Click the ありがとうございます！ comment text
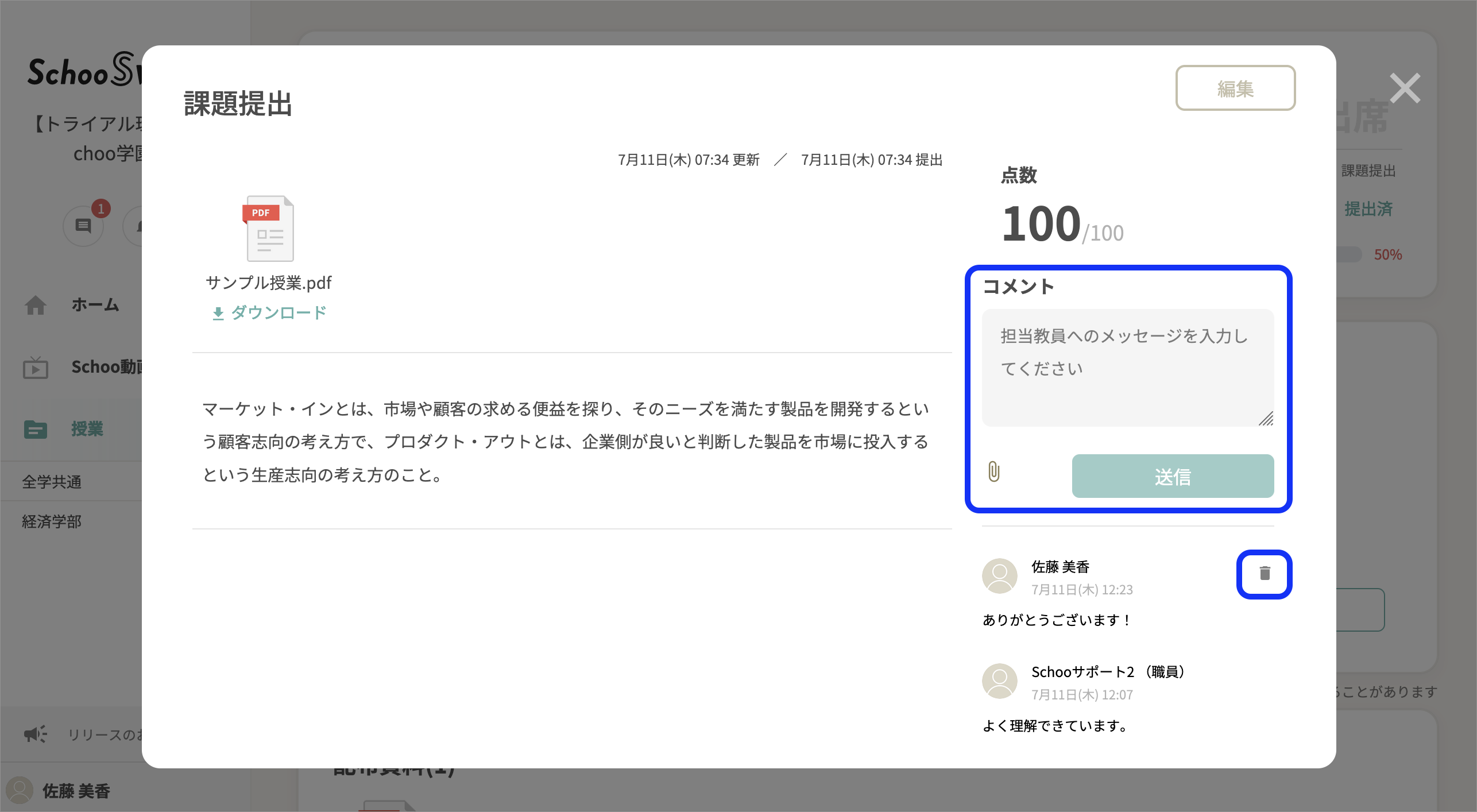This screenshot has width=1477, height=812. pos(1057,620)
